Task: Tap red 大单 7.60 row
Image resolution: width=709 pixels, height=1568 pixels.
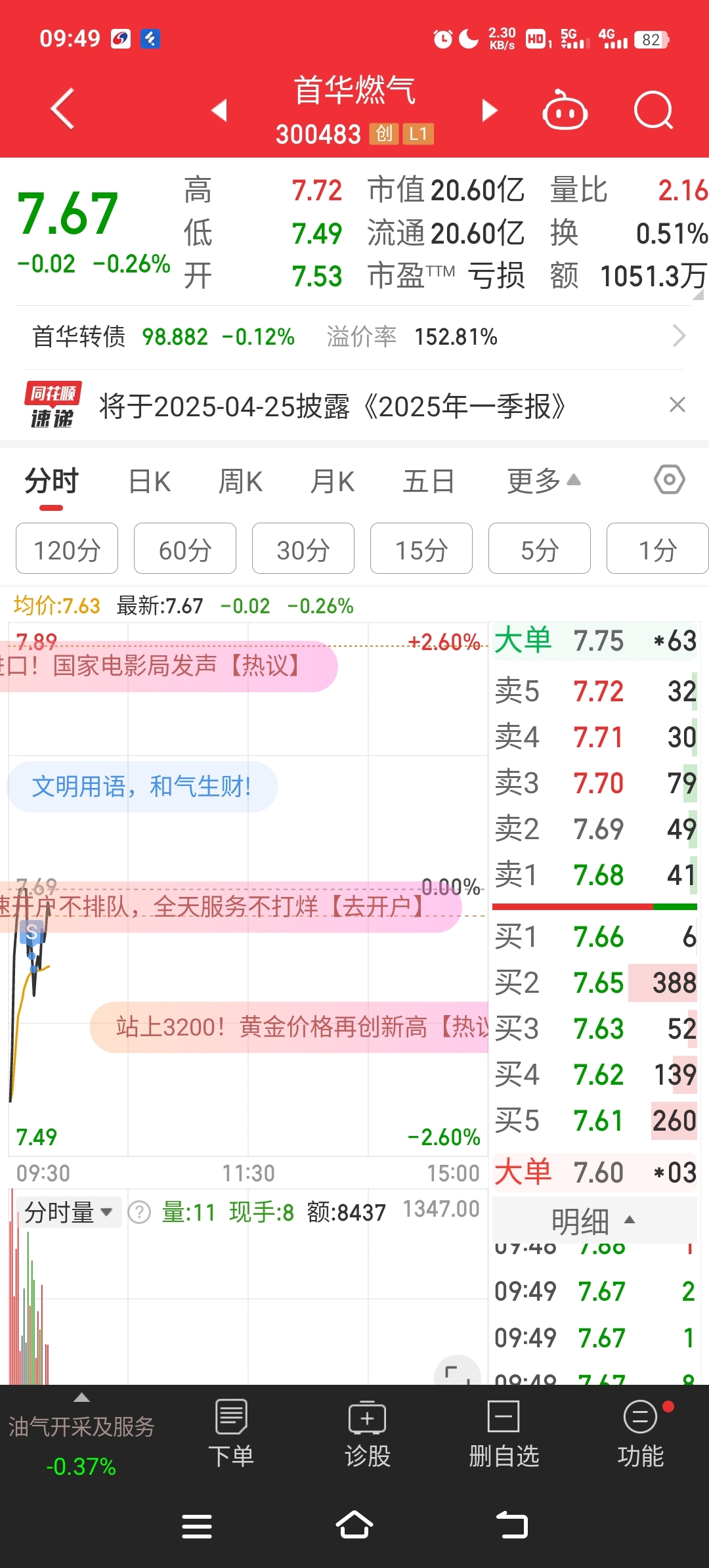Action: (595, 1172)
